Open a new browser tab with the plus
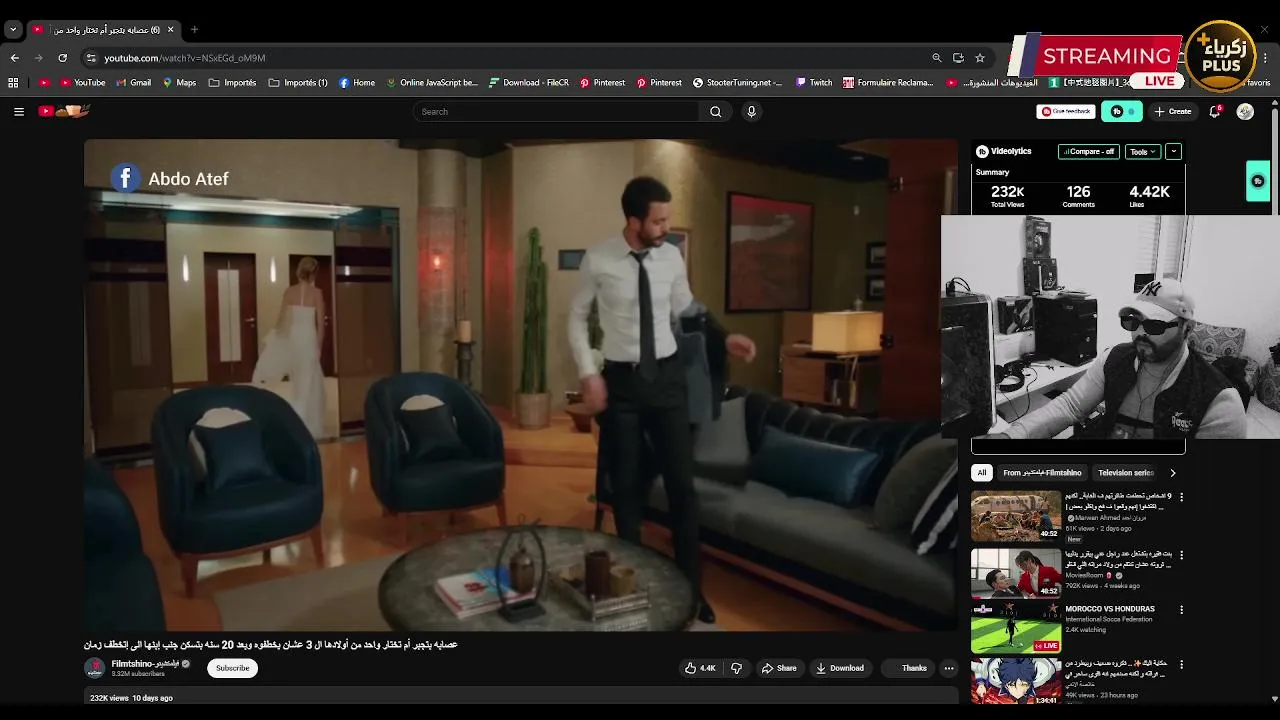 pyautogui.click(x=194, y=30)
